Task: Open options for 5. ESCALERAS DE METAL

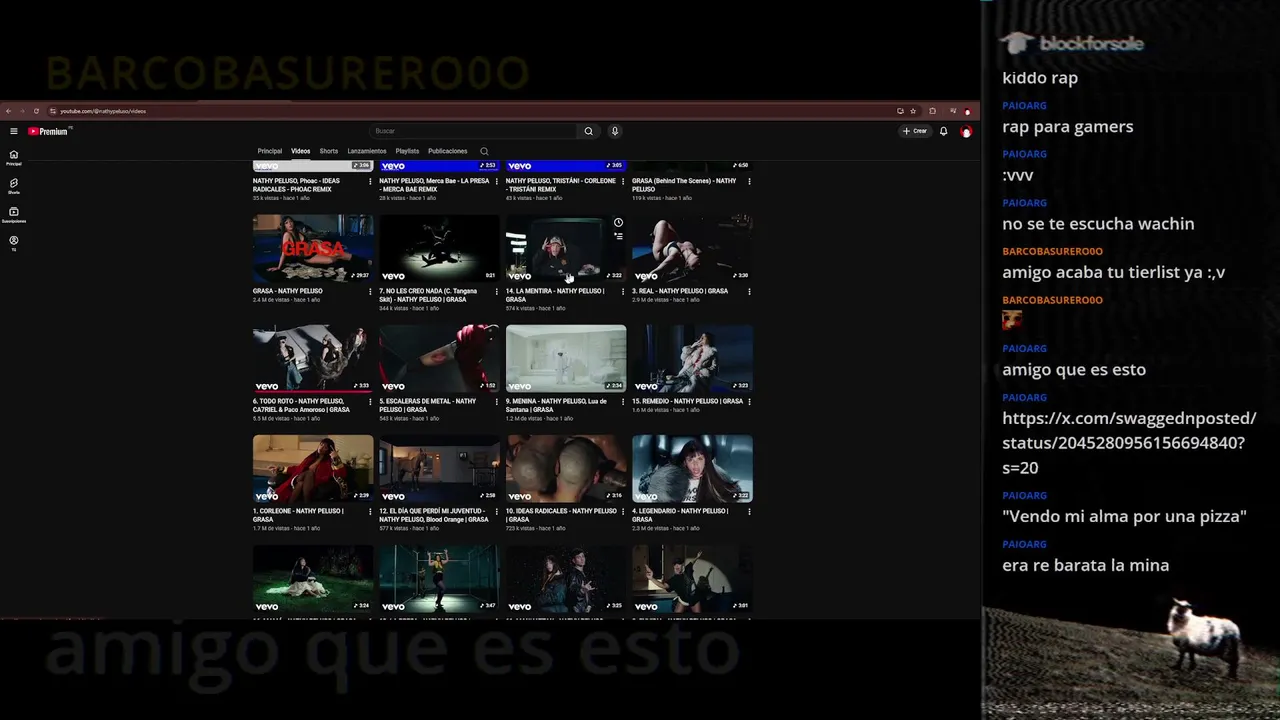Action: [496, 403]
